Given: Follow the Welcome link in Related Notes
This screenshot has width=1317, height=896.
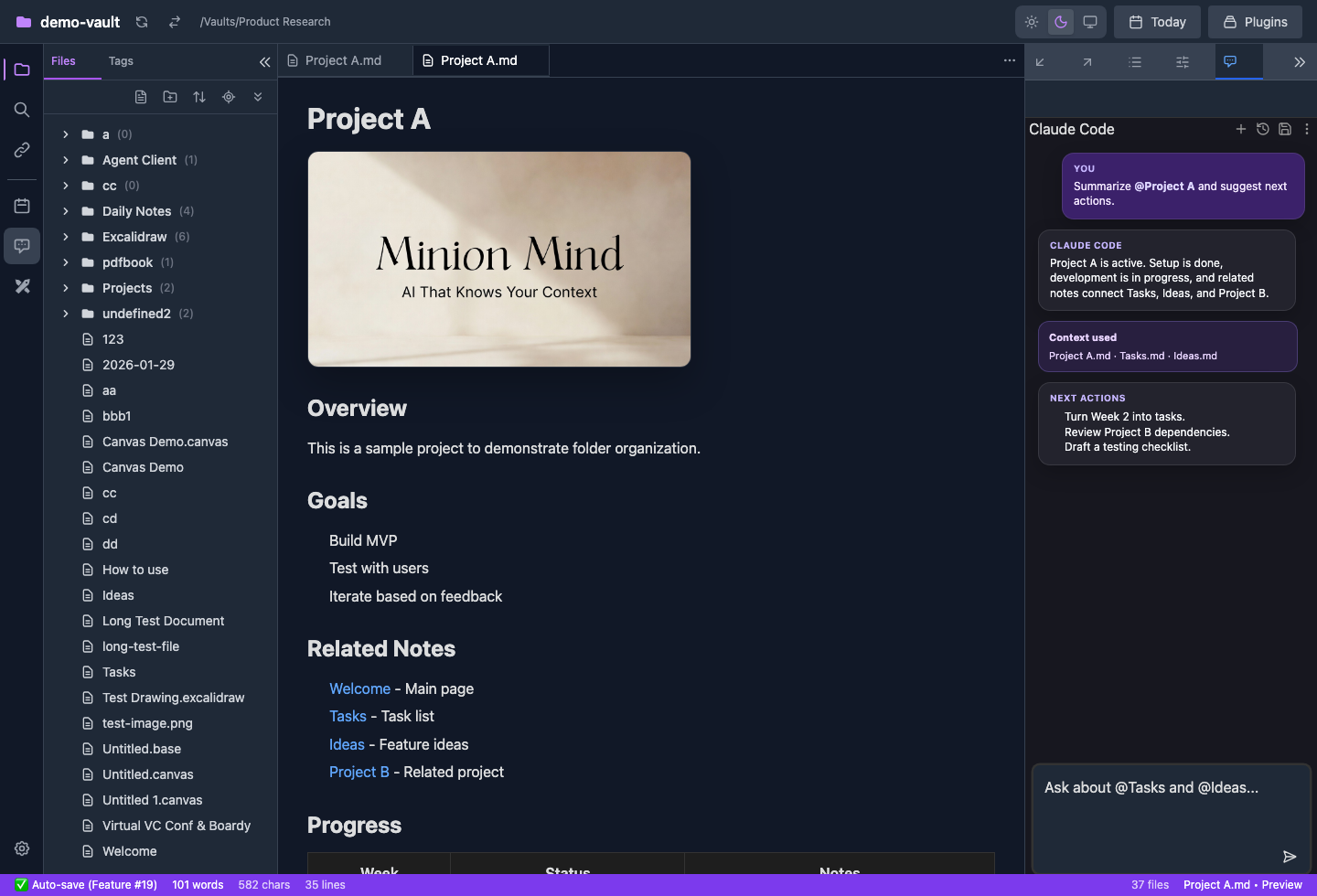Looking at the screenshot, I should pyautogui.click(x=359, y=688).
